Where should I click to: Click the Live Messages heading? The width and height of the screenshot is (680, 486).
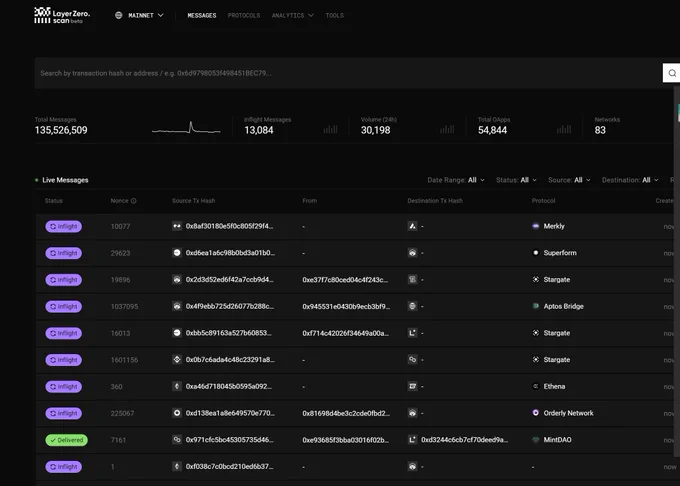pos(65,180)
